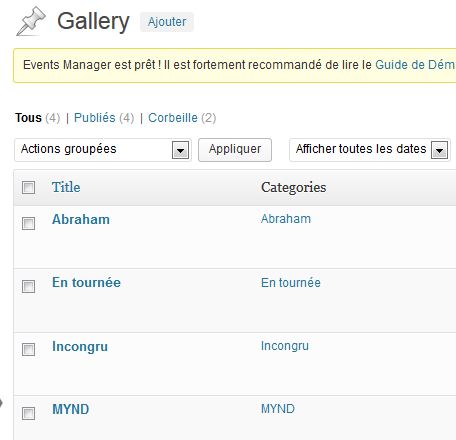Tick the MYND row checkbox

coord(28,413)
